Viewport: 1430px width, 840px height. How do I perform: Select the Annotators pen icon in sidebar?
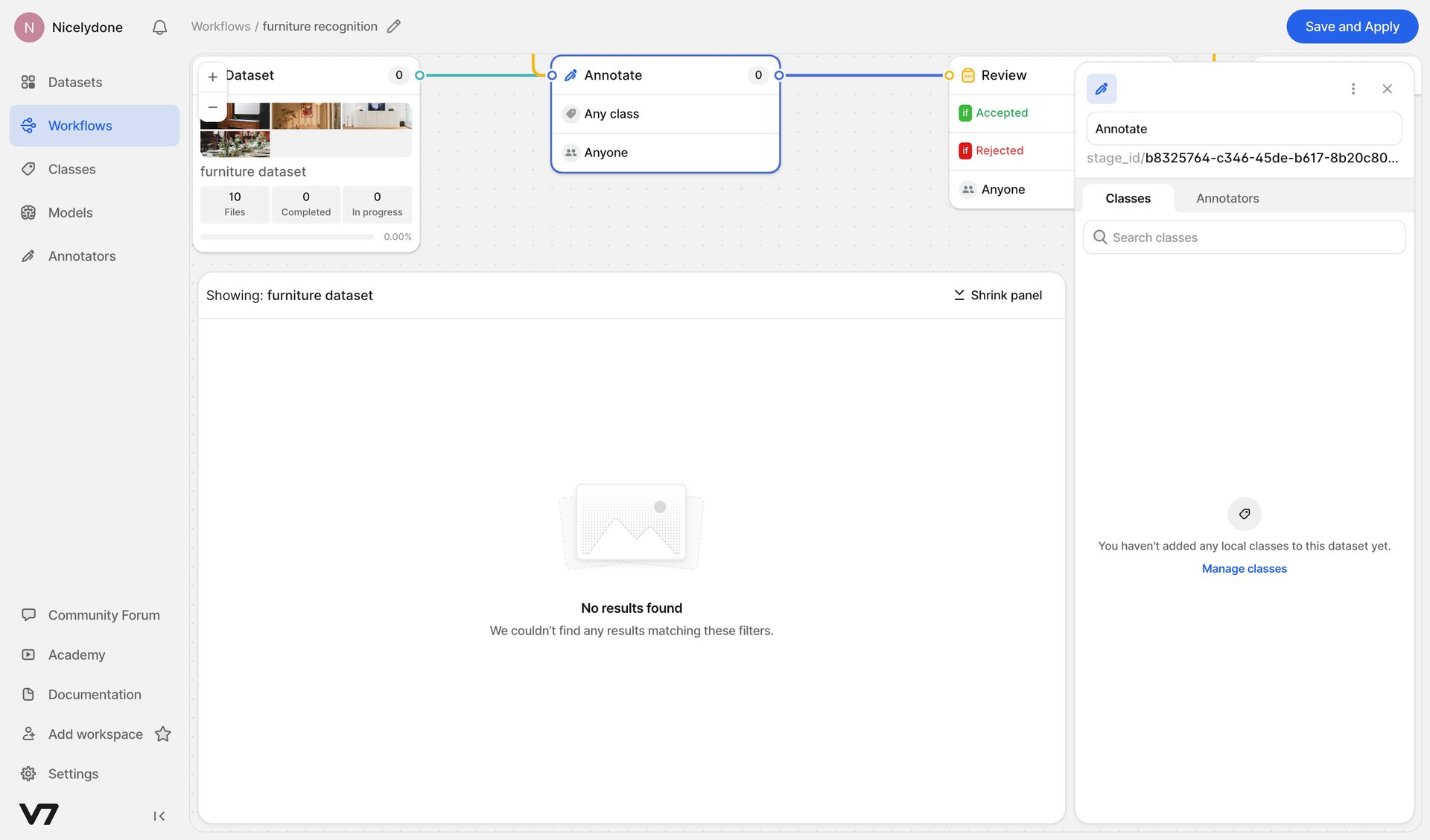[x=28, y=255]
